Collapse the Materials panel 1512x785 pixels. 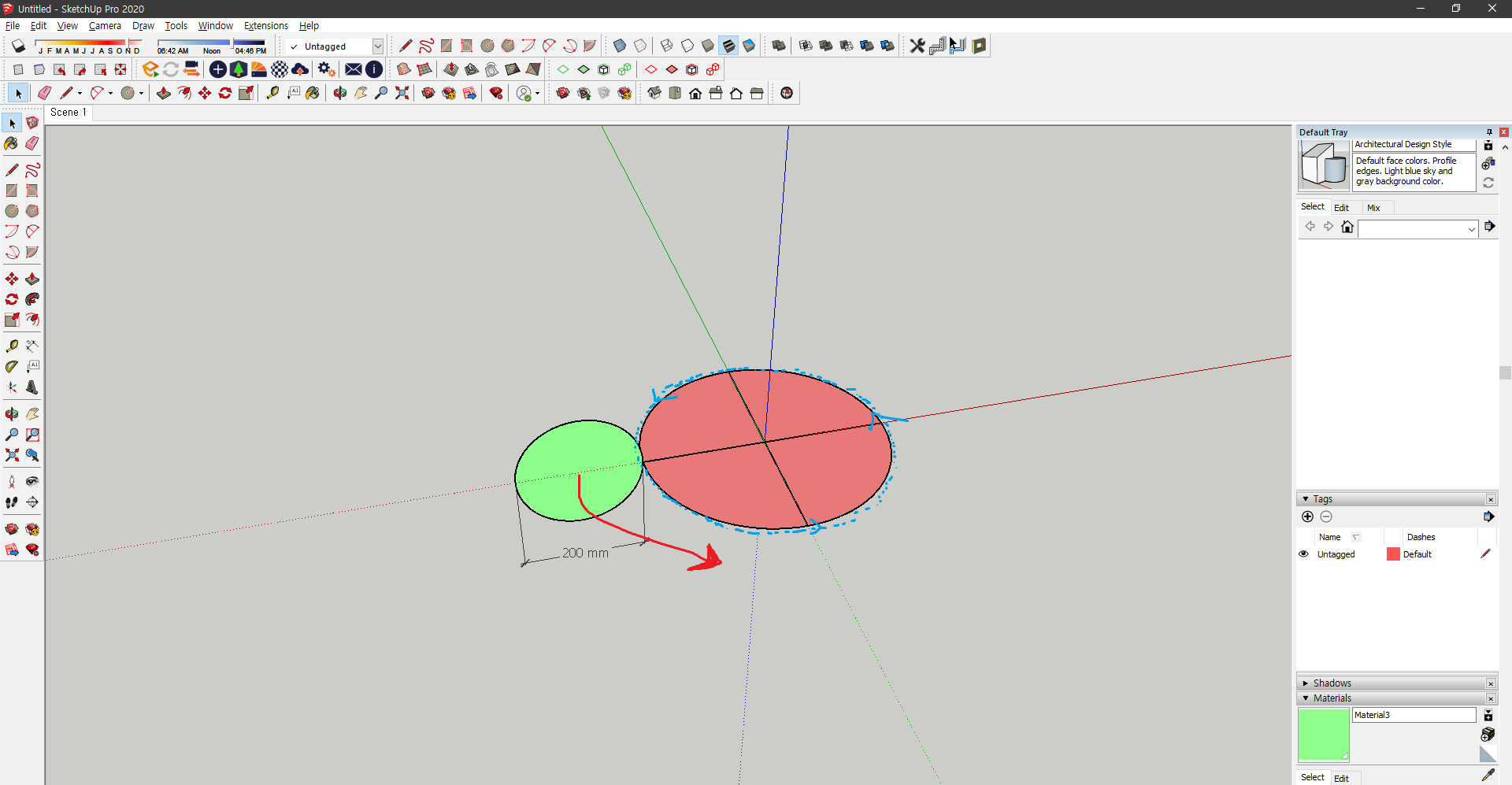pos(1306,698)
